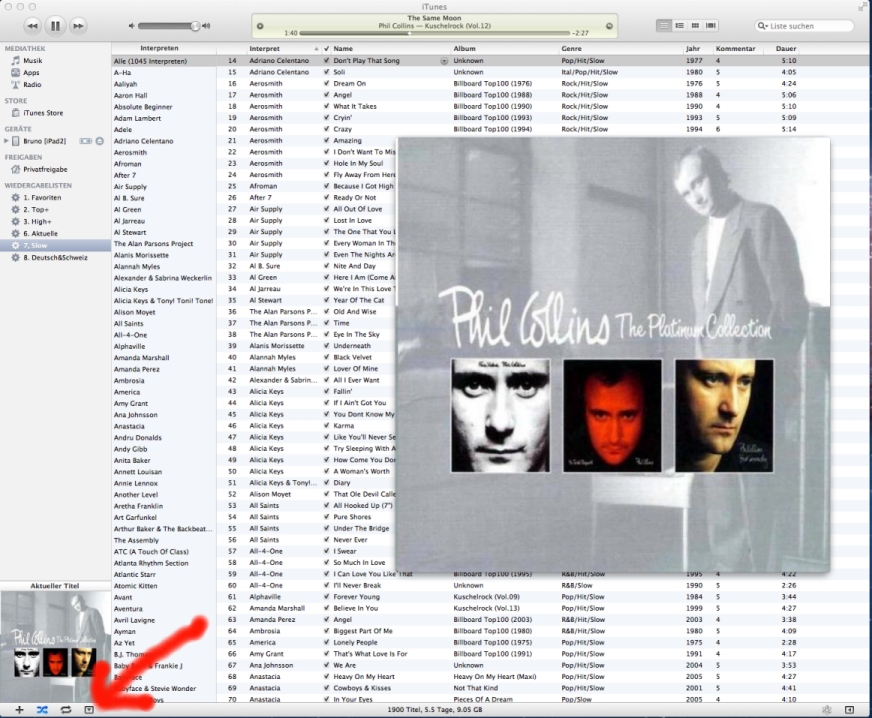
Task: Hide the artwork viewer panel button
Action: 89,709
